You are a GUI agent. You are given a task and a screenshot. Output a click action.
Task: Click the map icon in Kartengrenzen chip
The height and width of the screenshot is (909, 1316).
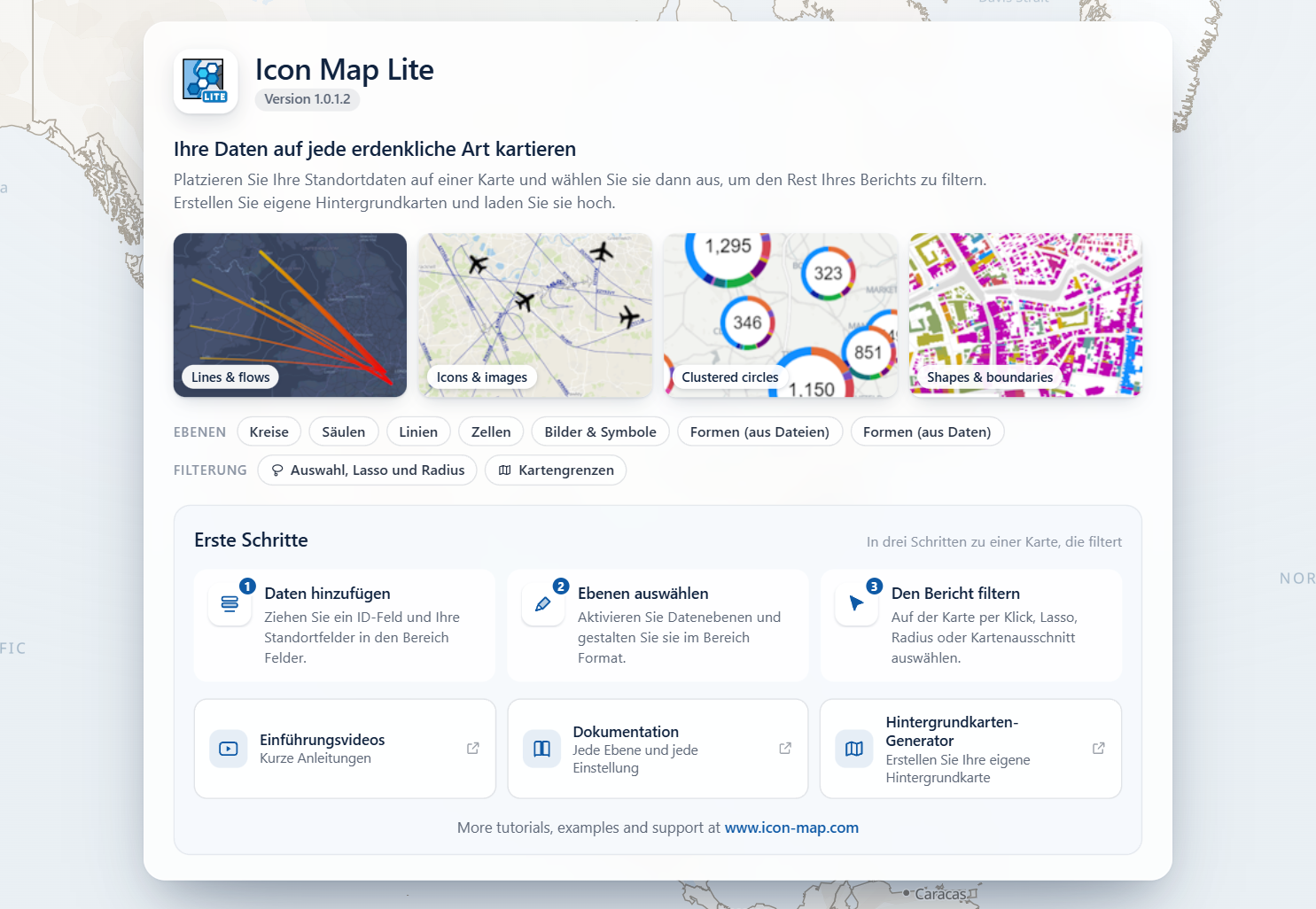pyautogui.click(x=505, y=470)
